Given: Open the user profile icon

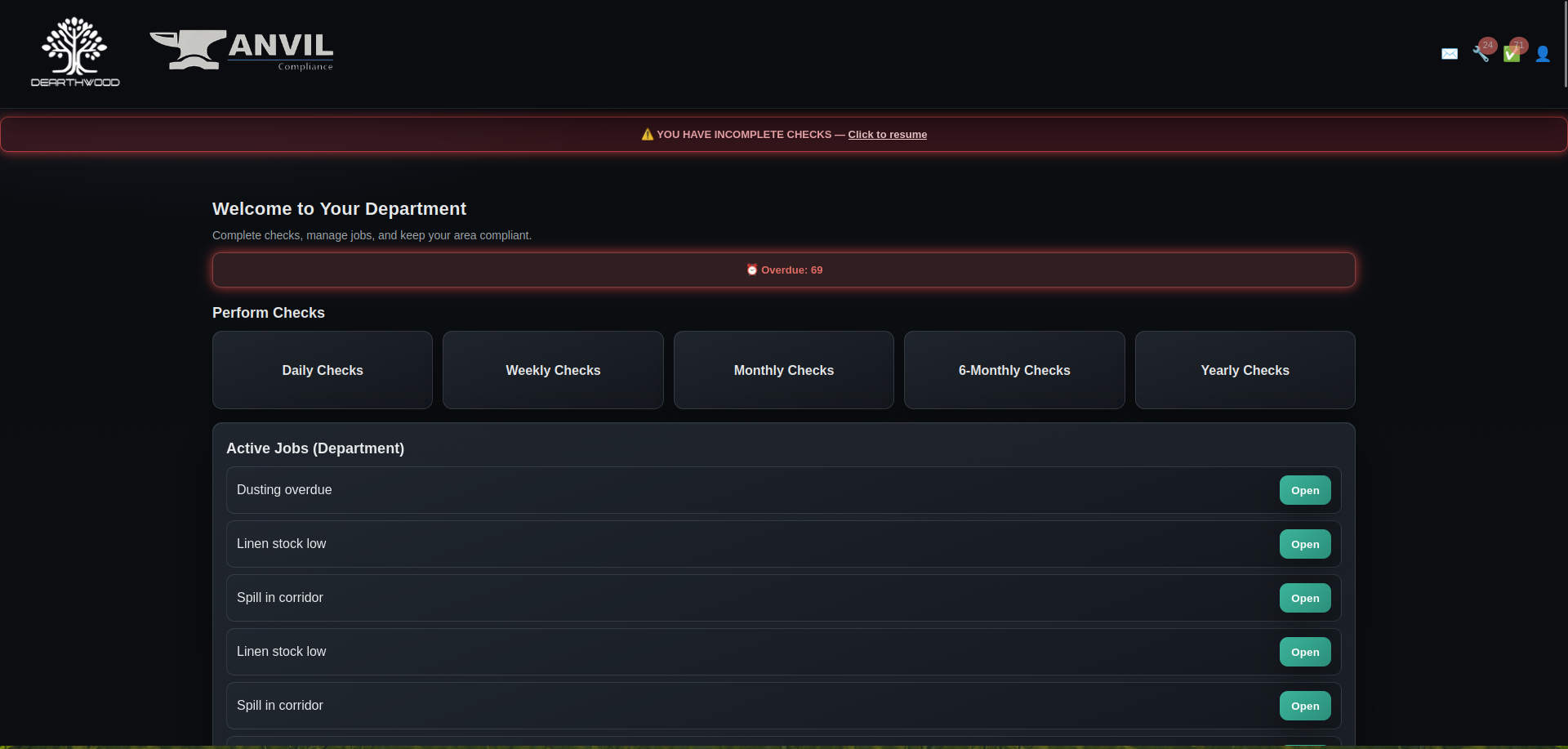Looking at the screenshot, I should coord(1542,54).
